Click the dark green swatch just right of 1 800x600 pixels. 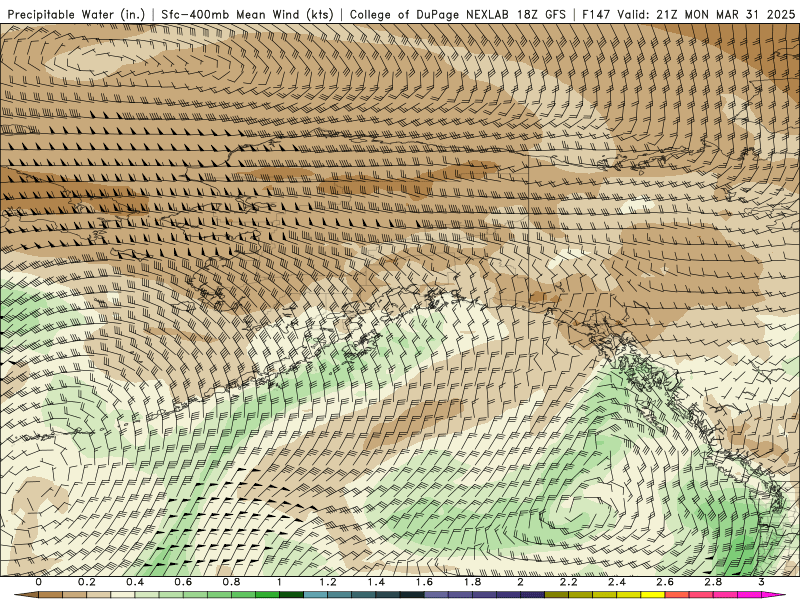coord(291,594)
